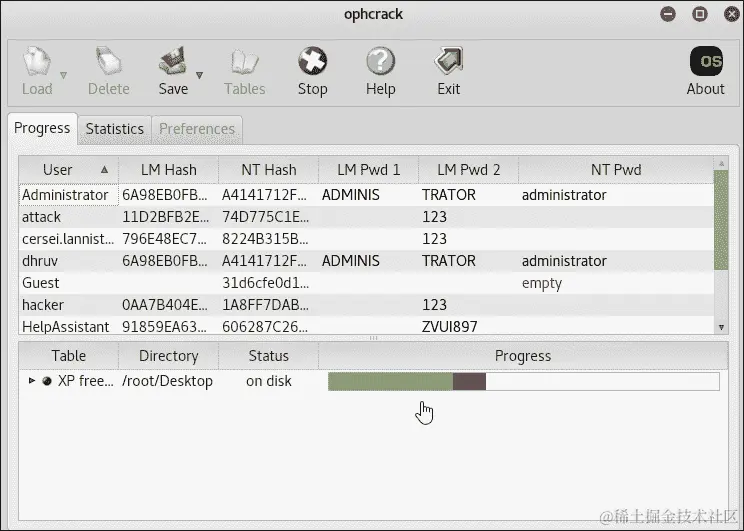Click the LM Pwd 1 column header
The image size is (744, 531).
tap(369, 169)
